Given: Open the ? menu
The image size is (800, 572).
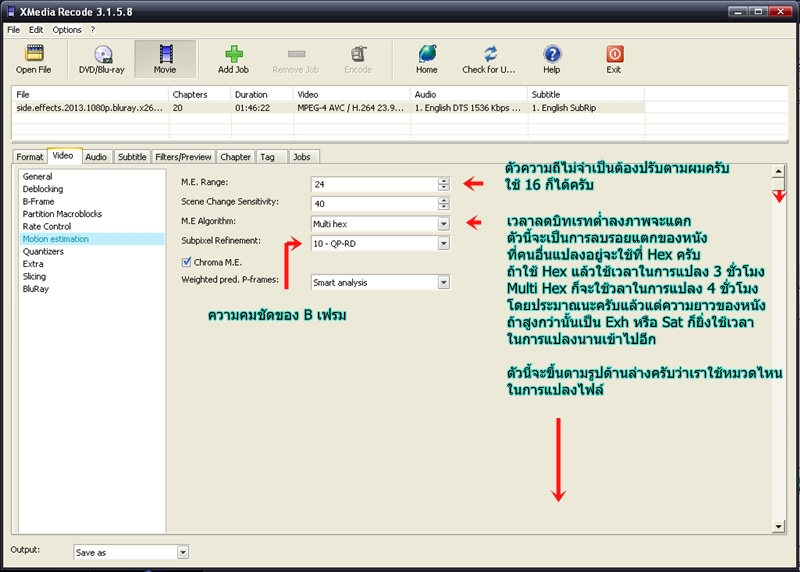Looking at the screenshot, I should (x=93, y=30).
